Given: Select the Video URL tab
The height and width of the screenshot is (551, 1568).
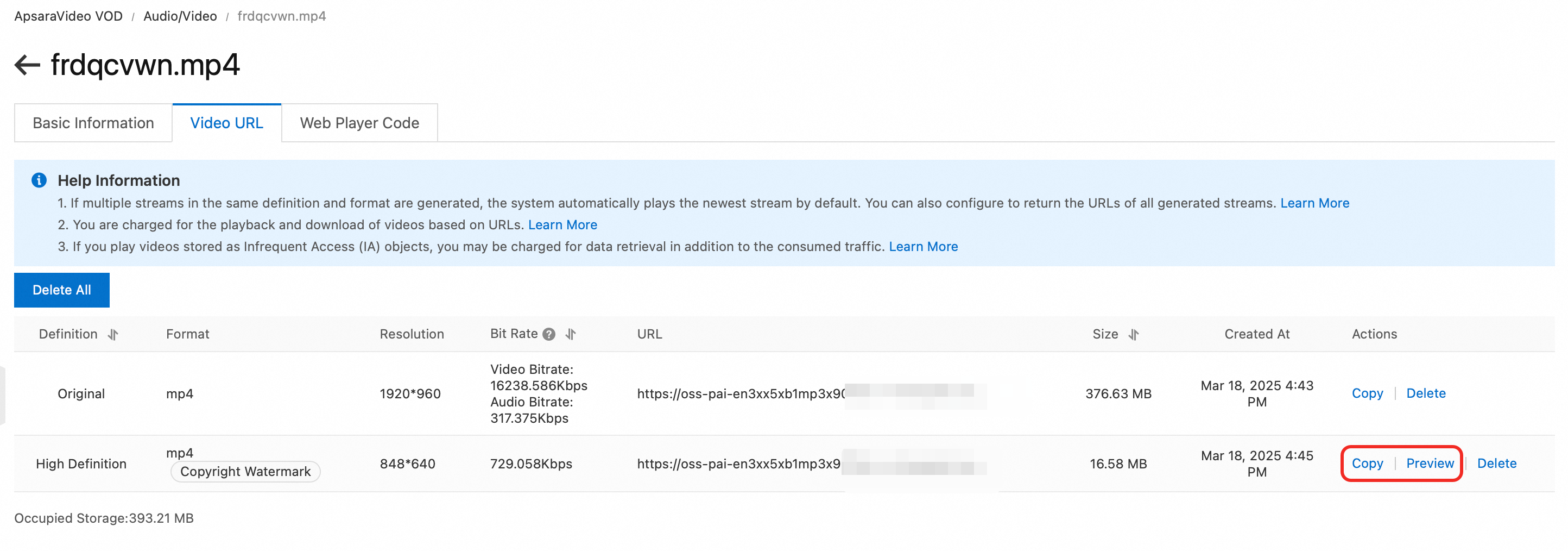Looking at the screenshot, I should point(226,123).
